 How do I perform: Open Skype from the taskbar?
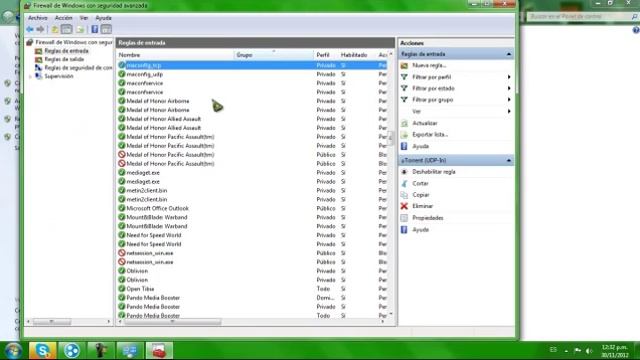[42, 350]
